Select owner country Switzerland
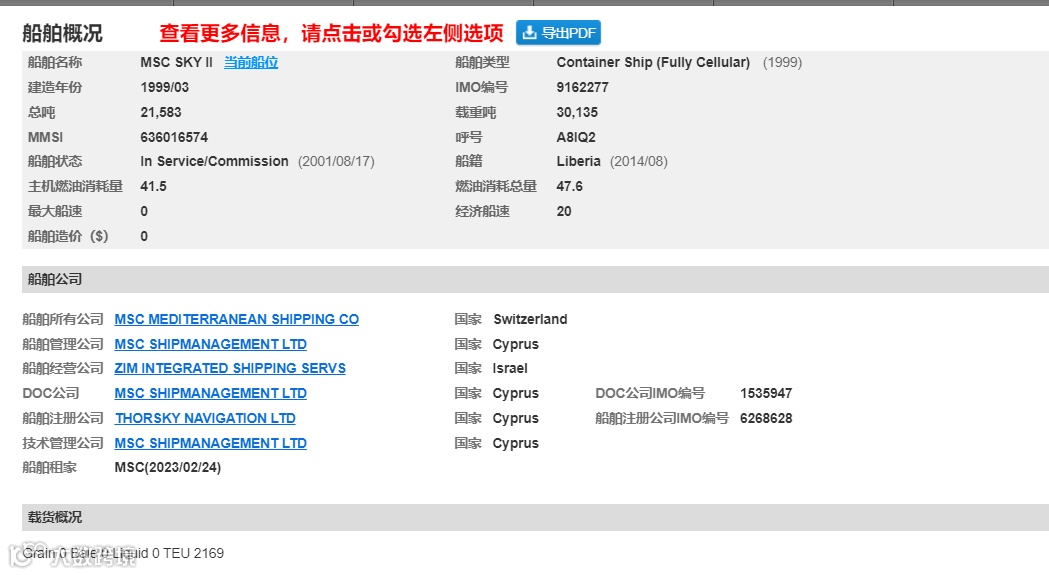1049x575 pixels. click(x=531, y=319)
